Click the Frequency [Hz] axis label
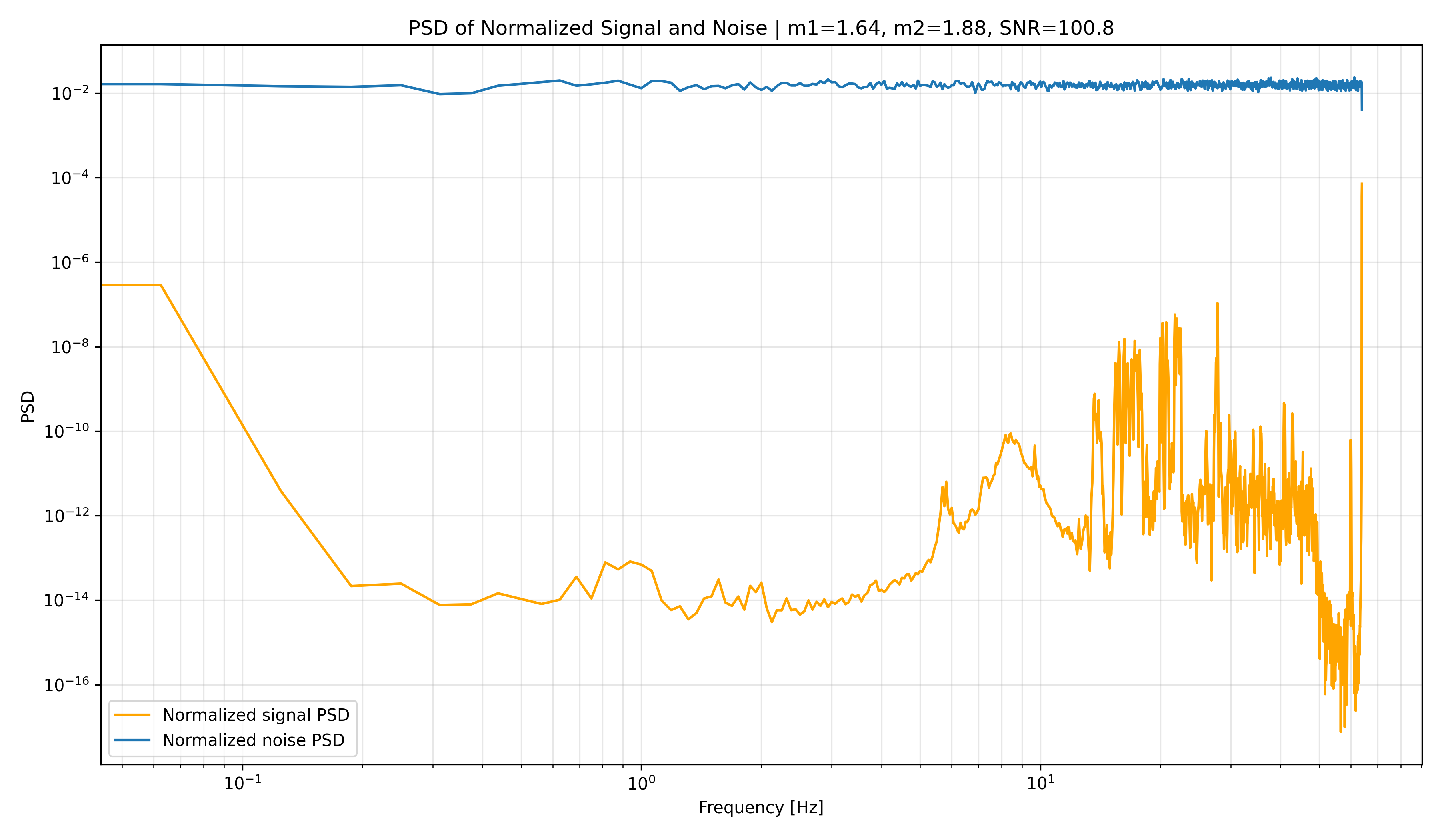This screenshot has width=1440, height=840. [760, 808]
